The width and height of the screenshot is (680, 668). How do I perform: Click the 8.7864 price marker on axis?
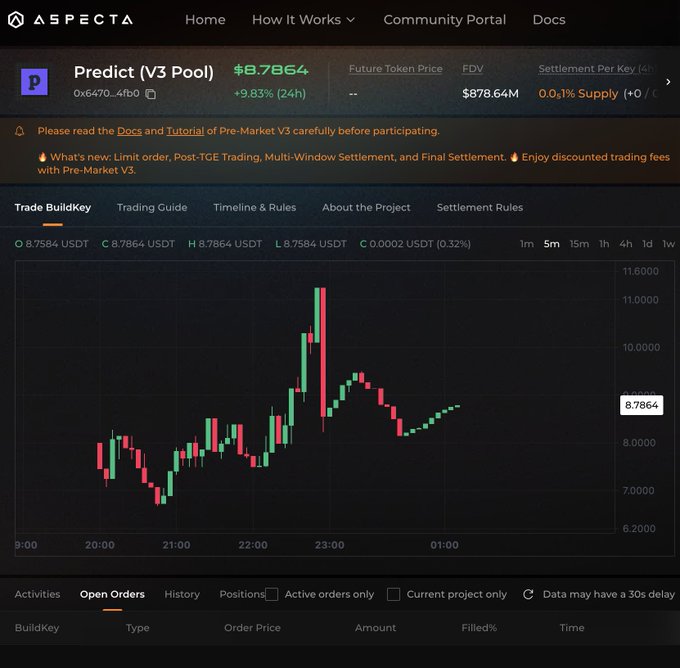point(641,405)
